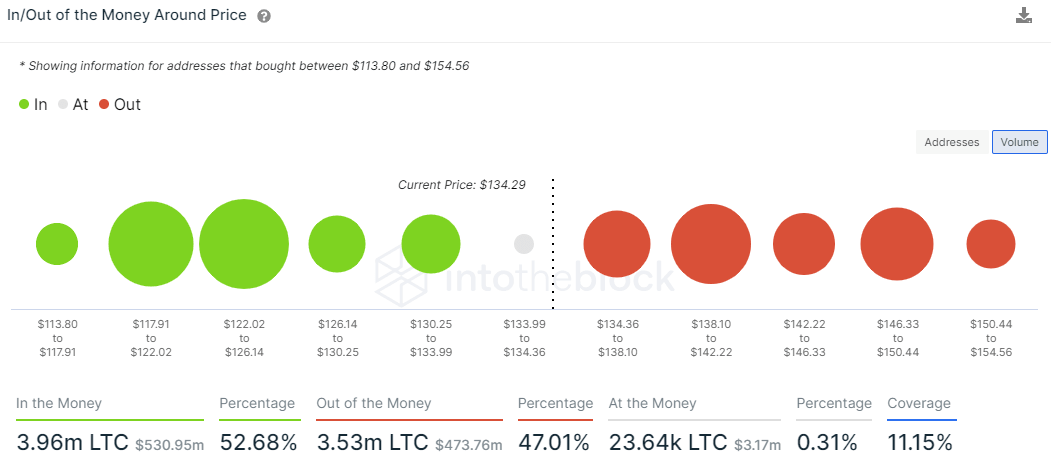Click green bubble for $130.25 to $133.99

(x=431, y=244)
